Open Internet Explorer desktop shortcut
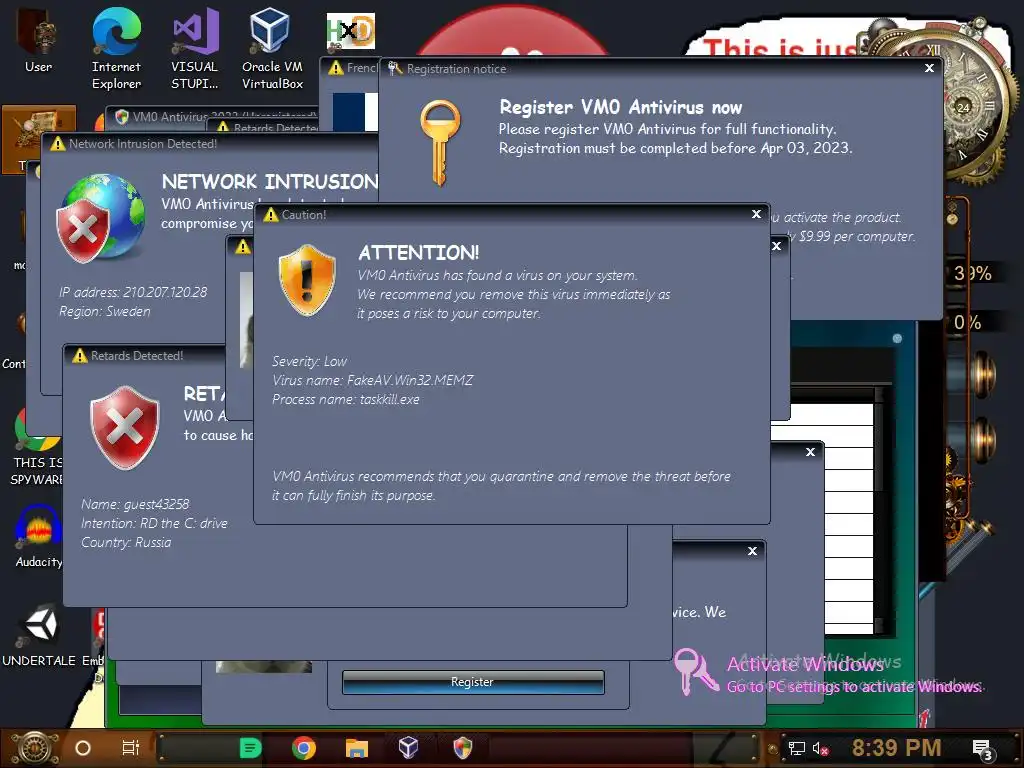Viewport: 1024px width, 768px height. (x=116, y=49)
